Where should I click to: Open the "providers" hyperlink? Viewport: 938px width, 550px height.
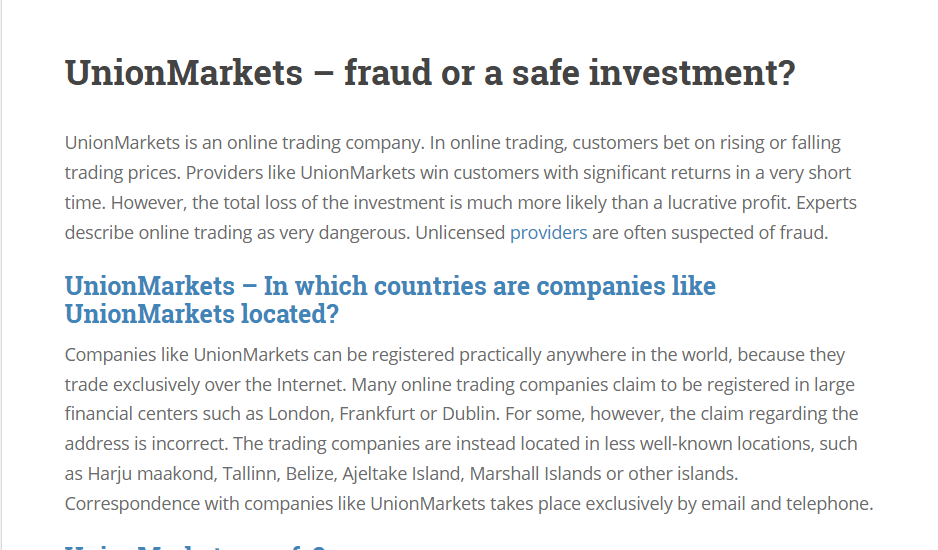(548, 233)
